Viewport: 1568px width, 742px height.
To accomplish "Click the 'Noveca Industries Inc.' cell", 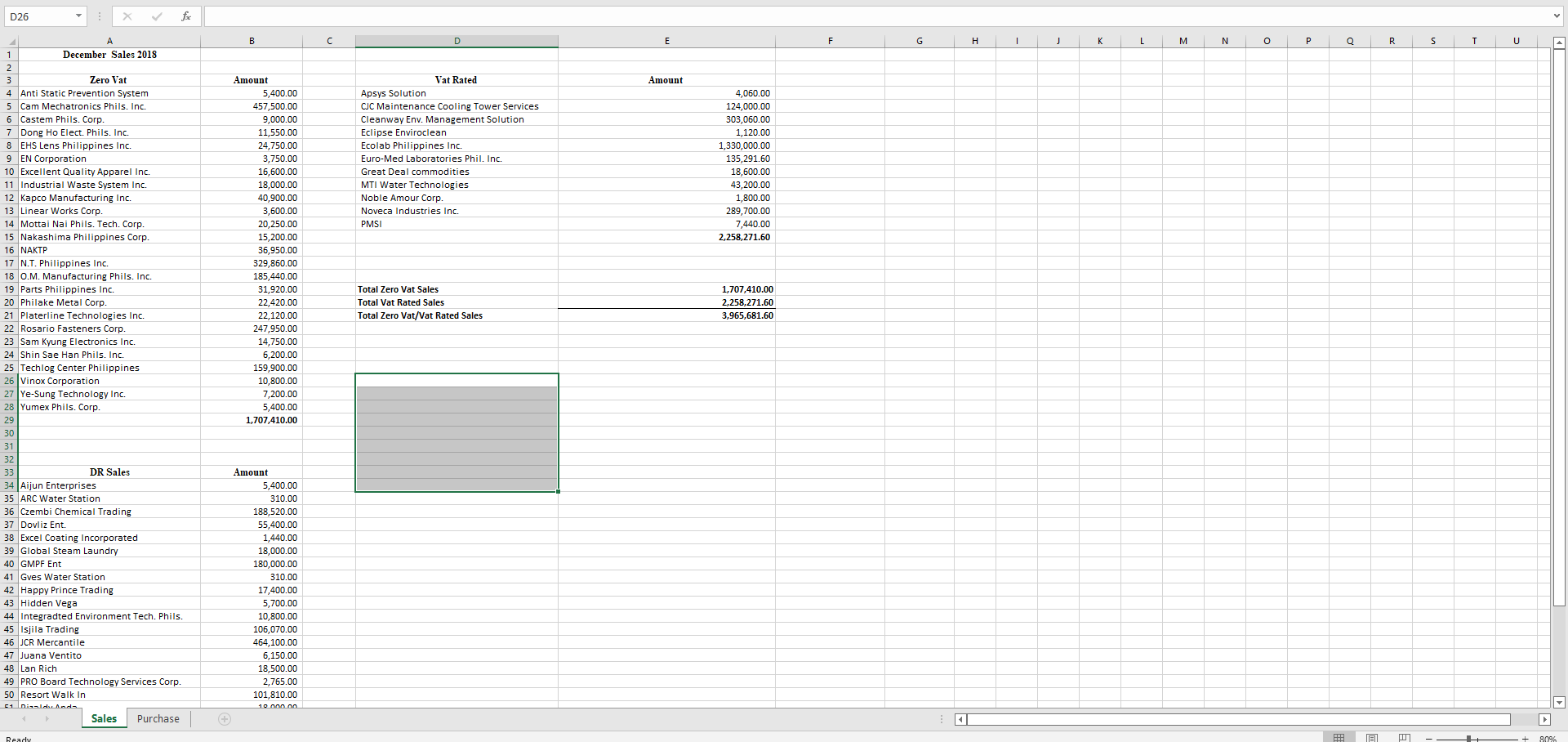I will pyautogui.click(x=457, y=211).
